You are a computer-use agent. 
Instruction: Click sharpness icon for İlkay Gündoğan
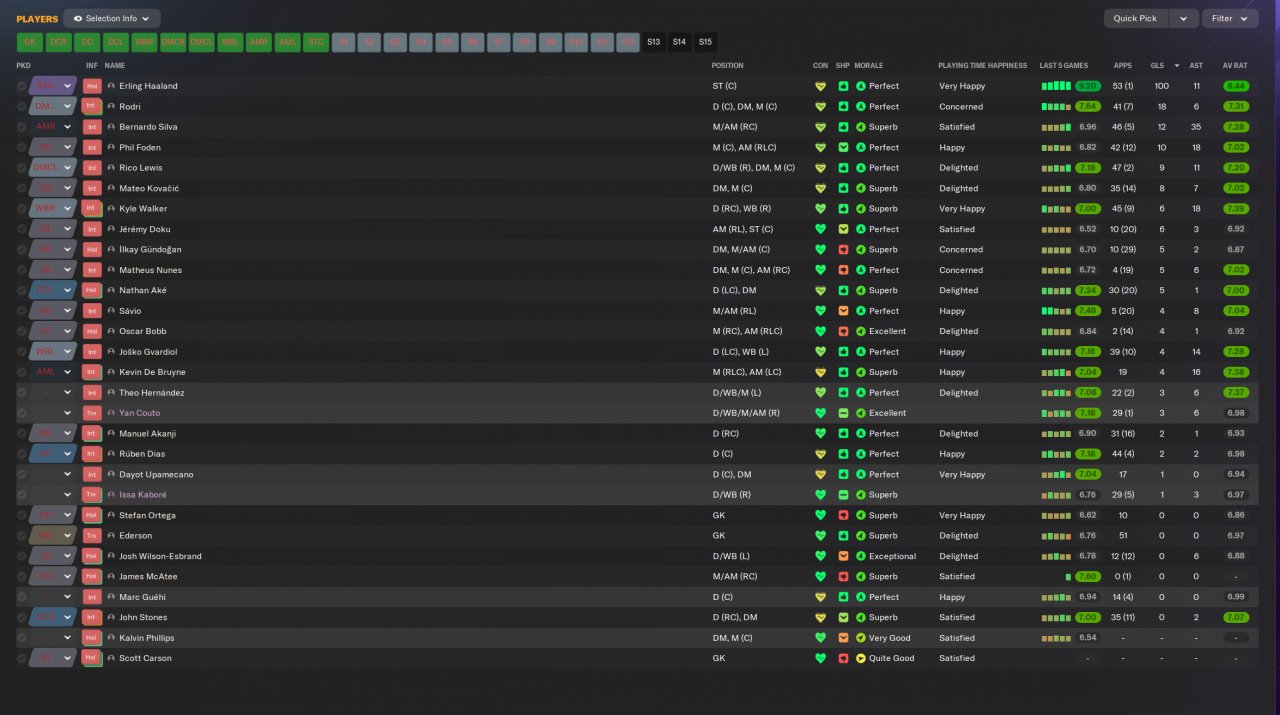(843, 249)
